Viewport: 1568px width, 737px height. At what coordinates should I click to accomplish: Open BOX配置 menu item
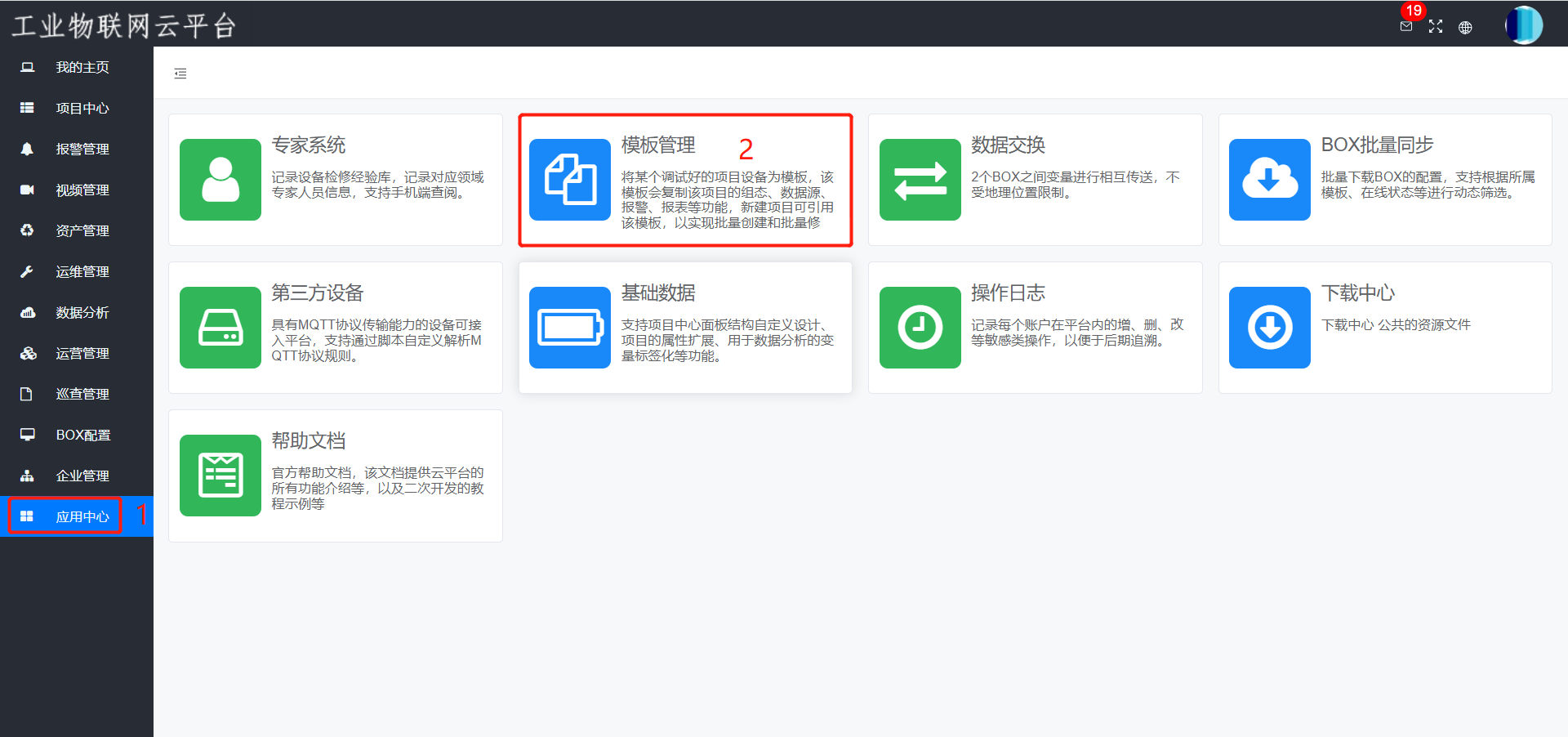pyautogui.click(x=77, y=435)
